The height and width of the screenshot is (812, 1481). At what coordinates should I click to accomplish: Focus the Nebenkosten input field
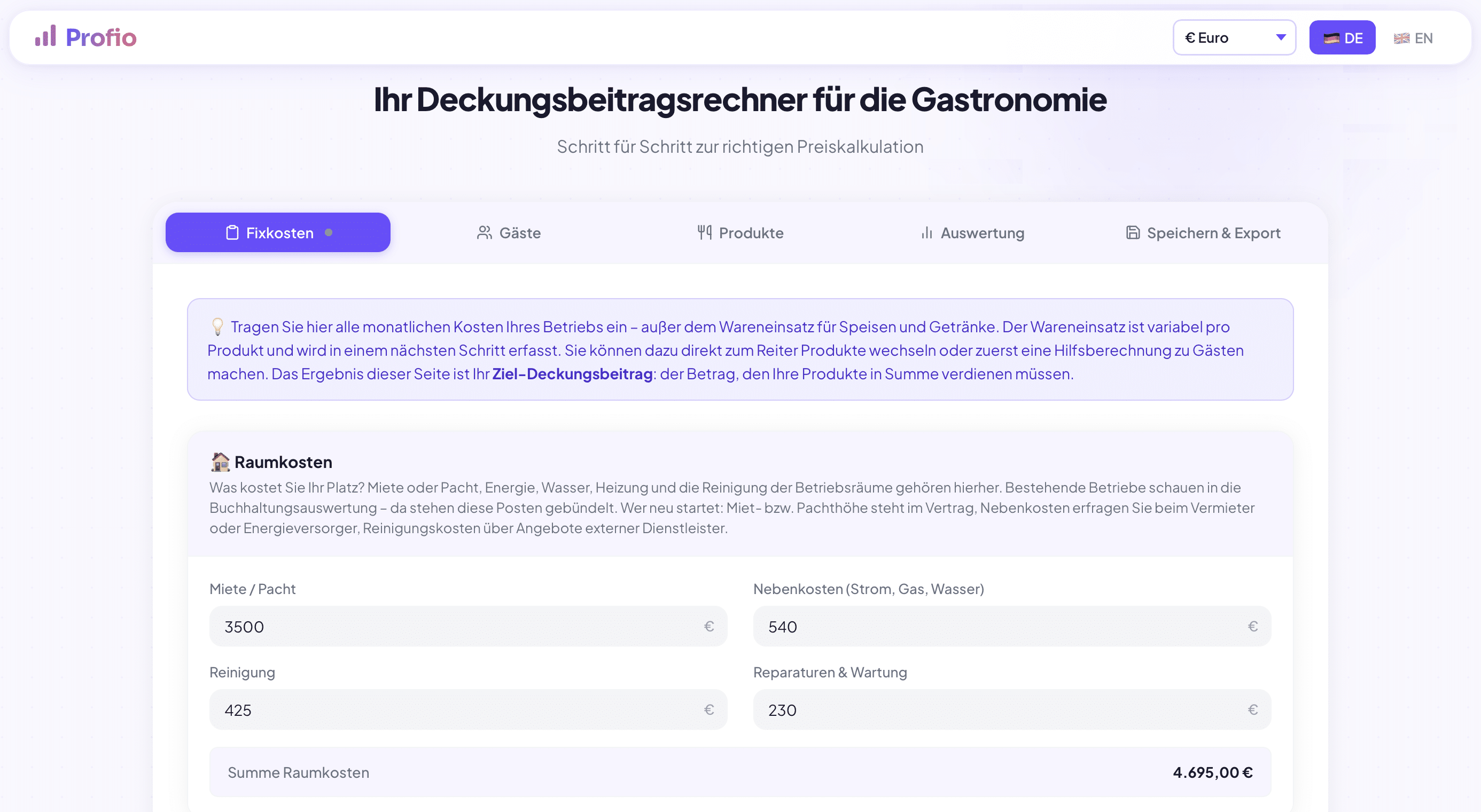click(1012, 627)
